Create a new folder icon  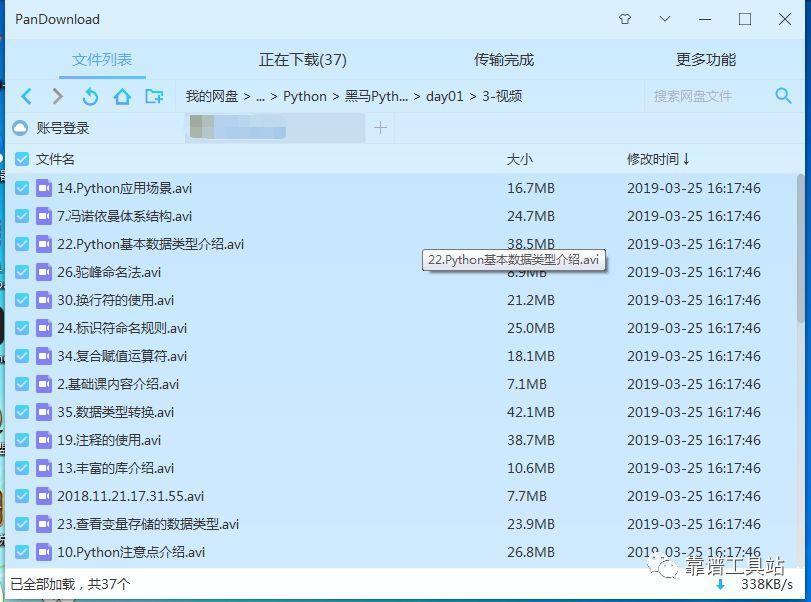[x=154, y=96]
